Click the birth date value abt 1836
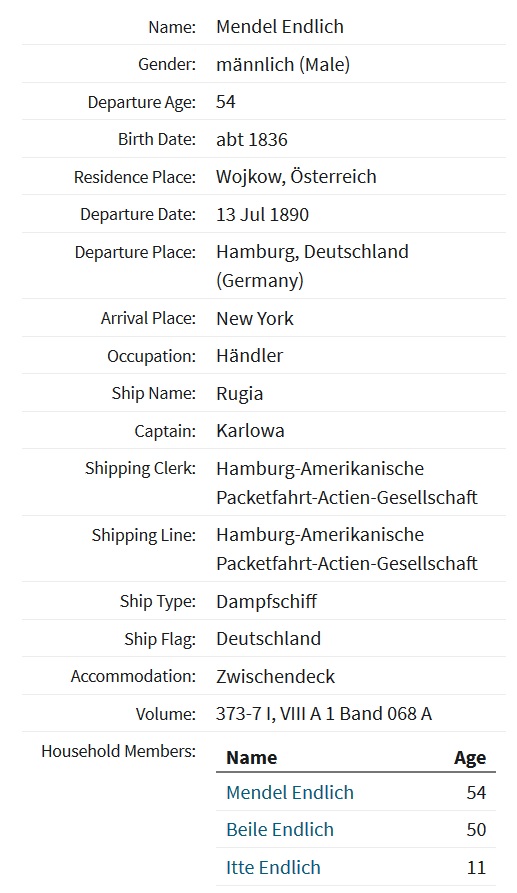This screenshot has height=893, width=517. [252, 140]
